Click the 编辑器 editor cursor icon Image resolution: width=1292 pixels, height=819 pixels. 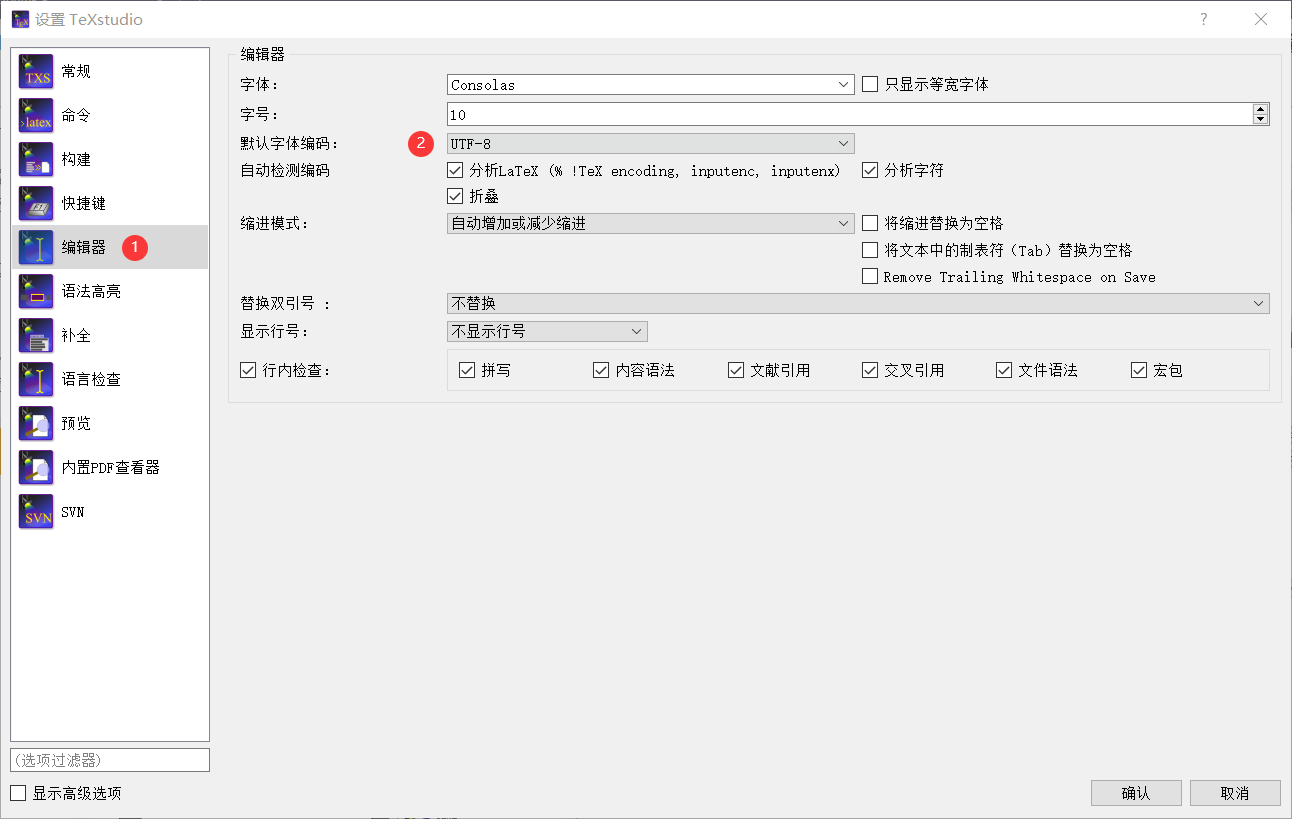coord(36,248)
